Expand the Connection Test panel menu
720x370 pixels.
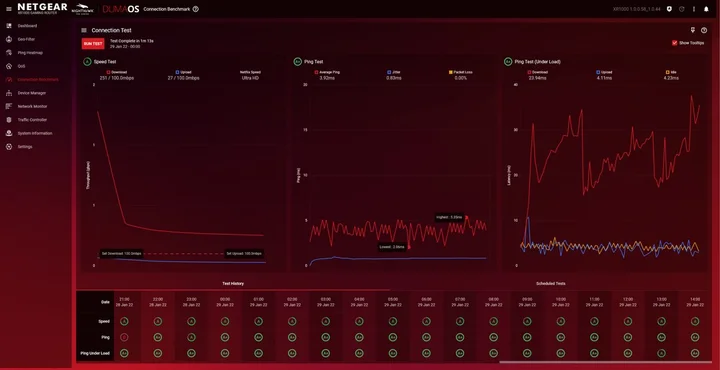pos(84,30)
